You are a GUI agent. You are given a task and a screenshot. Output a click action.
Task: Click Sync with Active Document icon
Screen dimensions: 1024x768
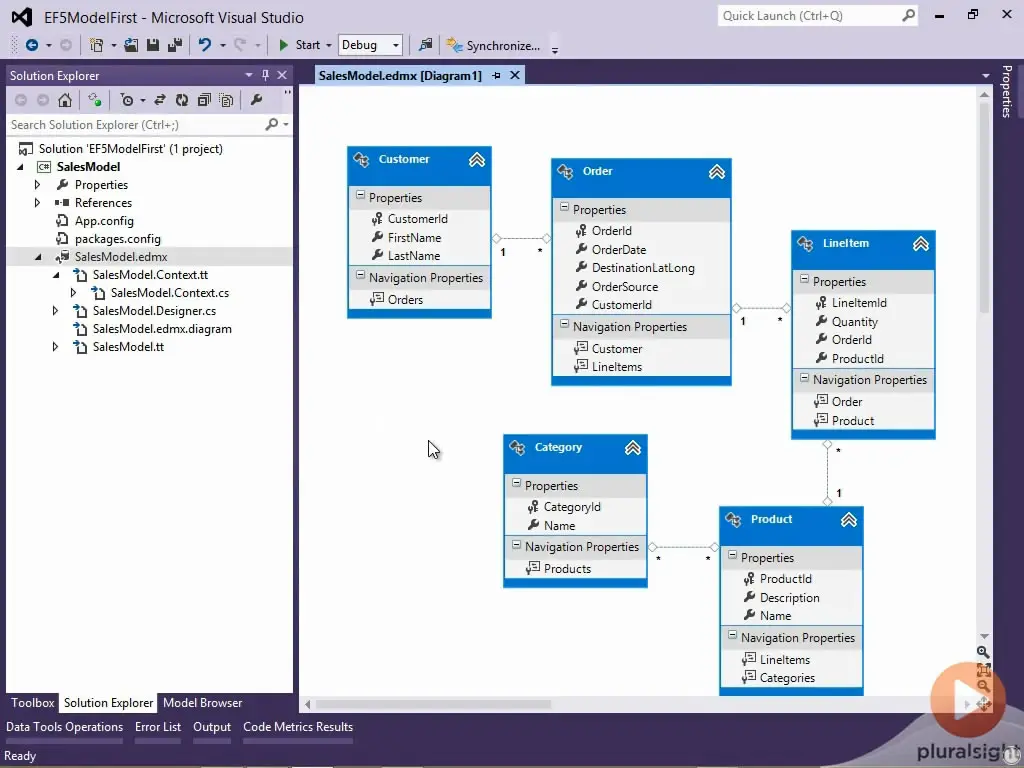(159, 100)
